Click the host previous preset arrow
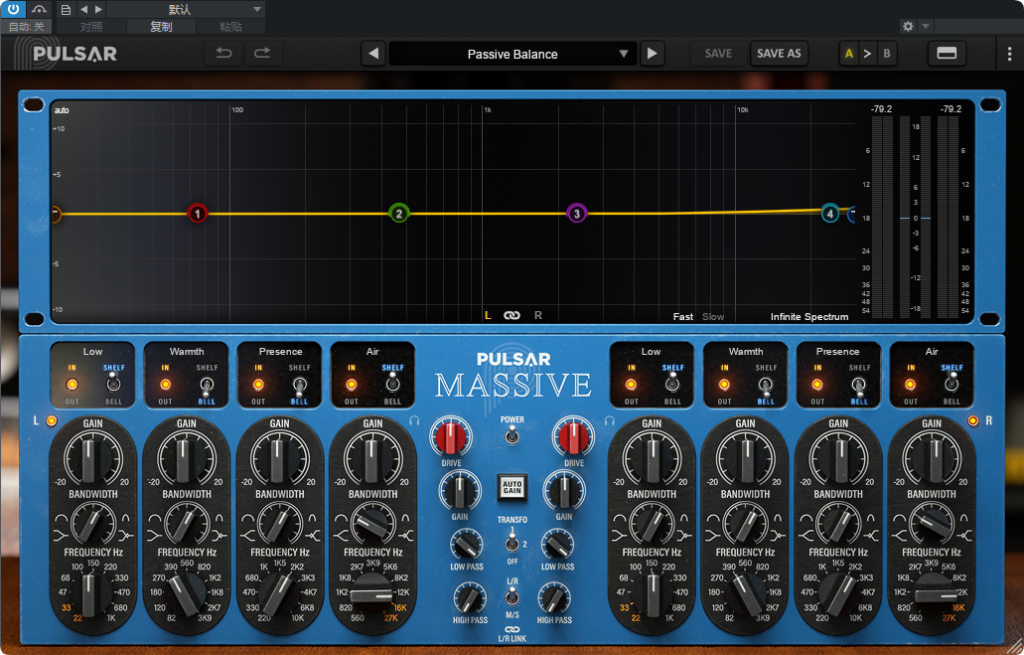This screenshot has height=655, width=1024. 84,9
